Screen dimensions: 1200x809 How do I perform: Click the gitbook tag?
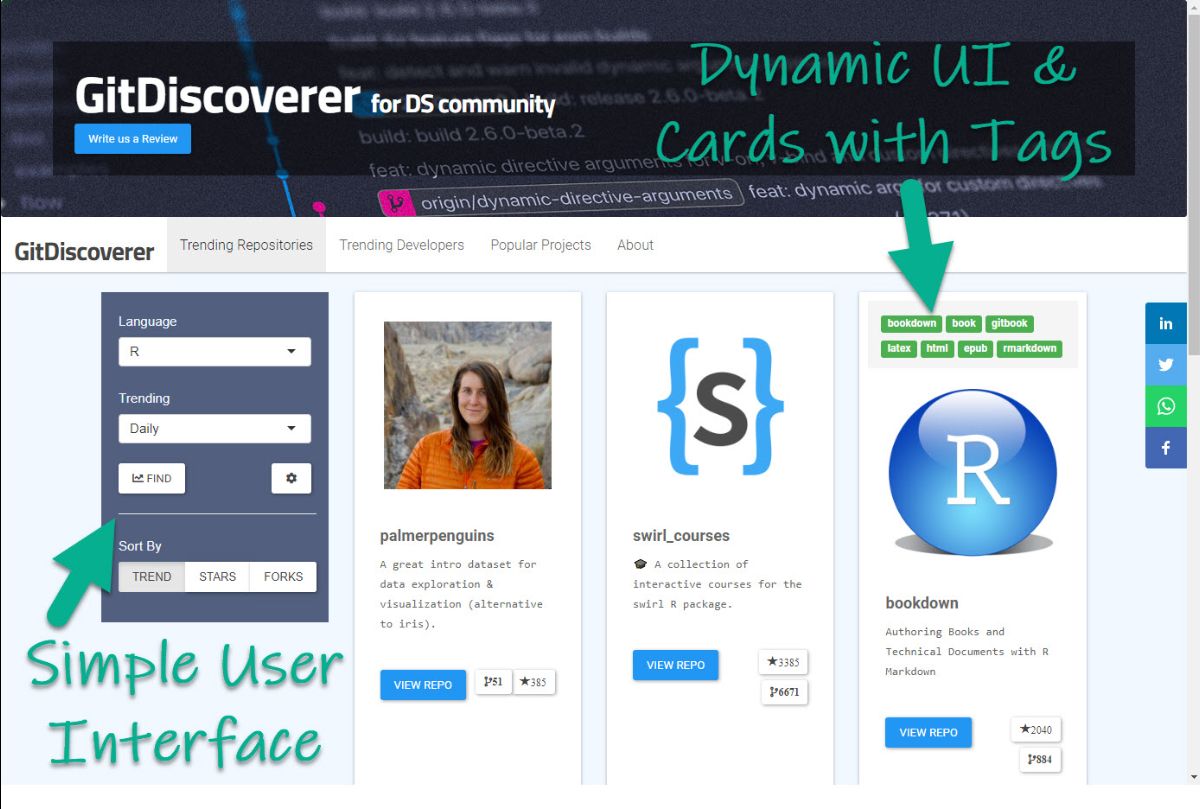point(1009,323)
